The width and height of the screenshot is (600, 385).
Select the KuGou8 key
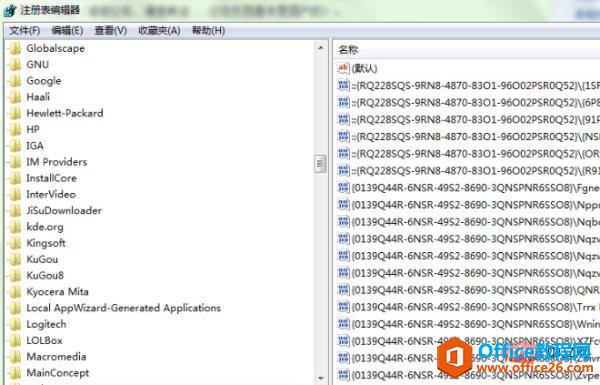tap(45, 276)
